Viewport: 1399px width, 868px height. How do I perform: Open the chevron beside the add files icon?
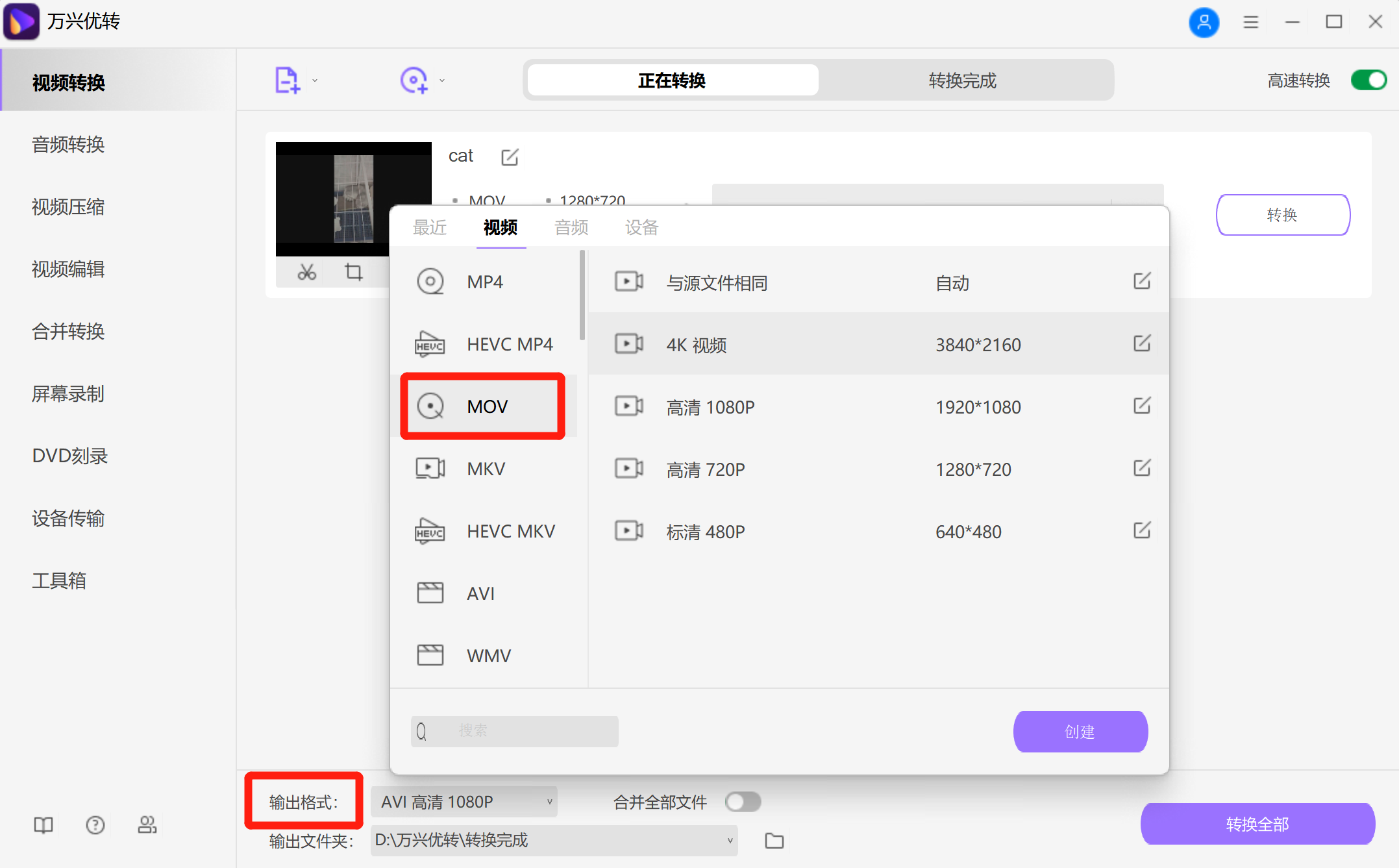[x=314, y=79]
